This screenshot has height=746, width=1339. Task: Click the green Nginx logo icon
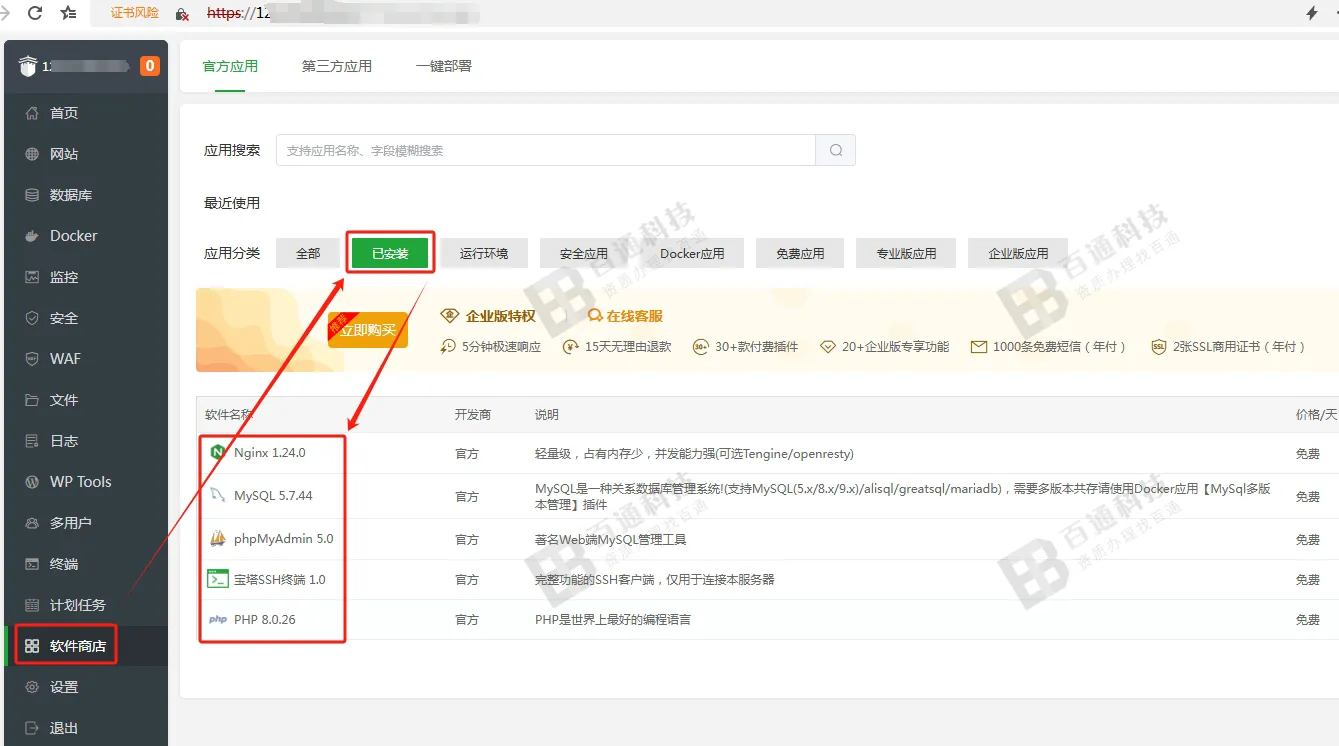coord(217,453)
